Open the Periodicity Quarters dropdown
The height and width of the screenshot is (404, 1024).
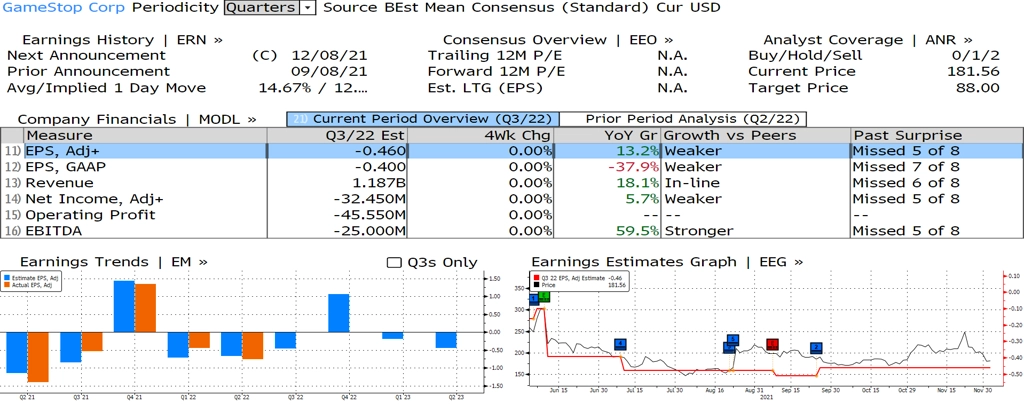(x=270, y=8)
